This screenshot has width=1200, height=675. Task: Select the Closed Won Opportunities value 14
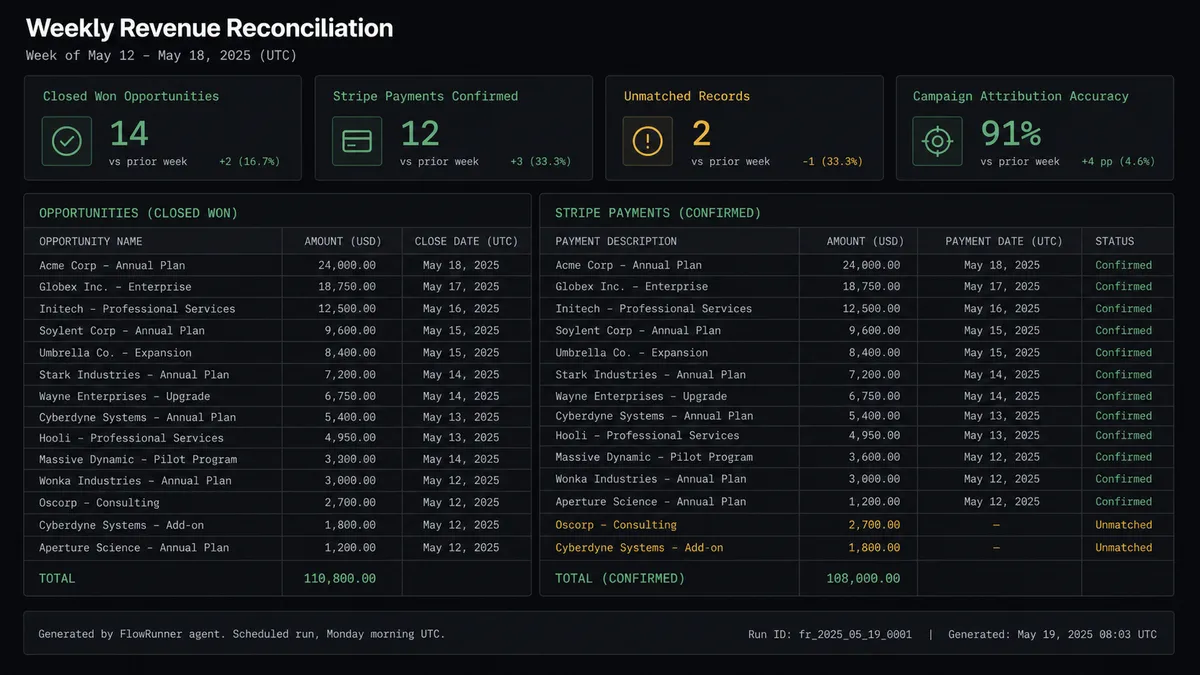coord(129,134)
